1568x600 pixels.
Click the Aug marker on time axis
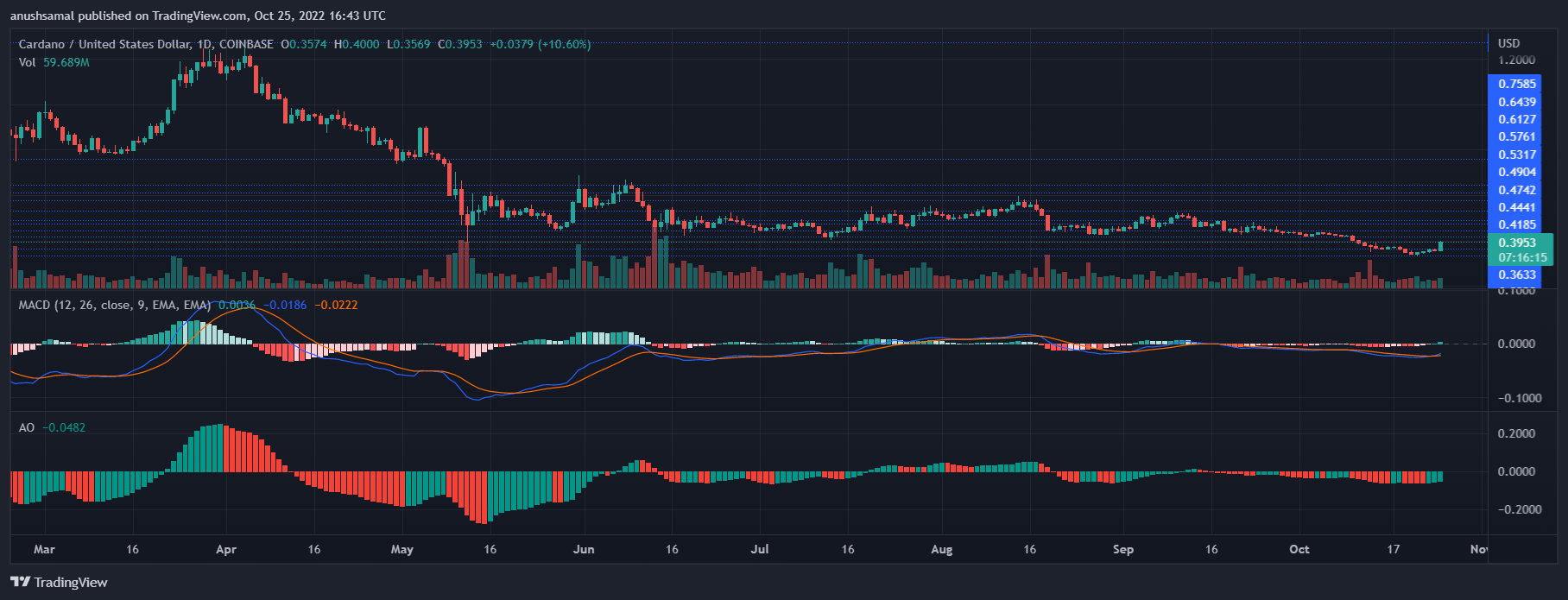(x=942, y=549)
